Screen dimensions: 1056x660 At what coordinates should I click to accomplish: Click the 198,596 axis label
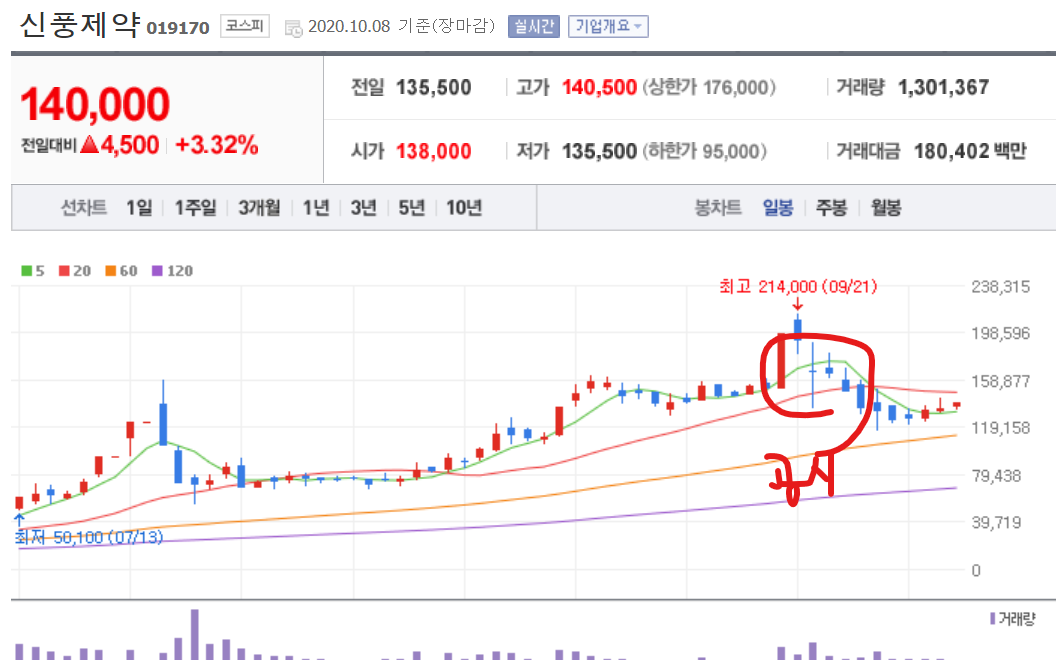click(x=1001, y=333)
